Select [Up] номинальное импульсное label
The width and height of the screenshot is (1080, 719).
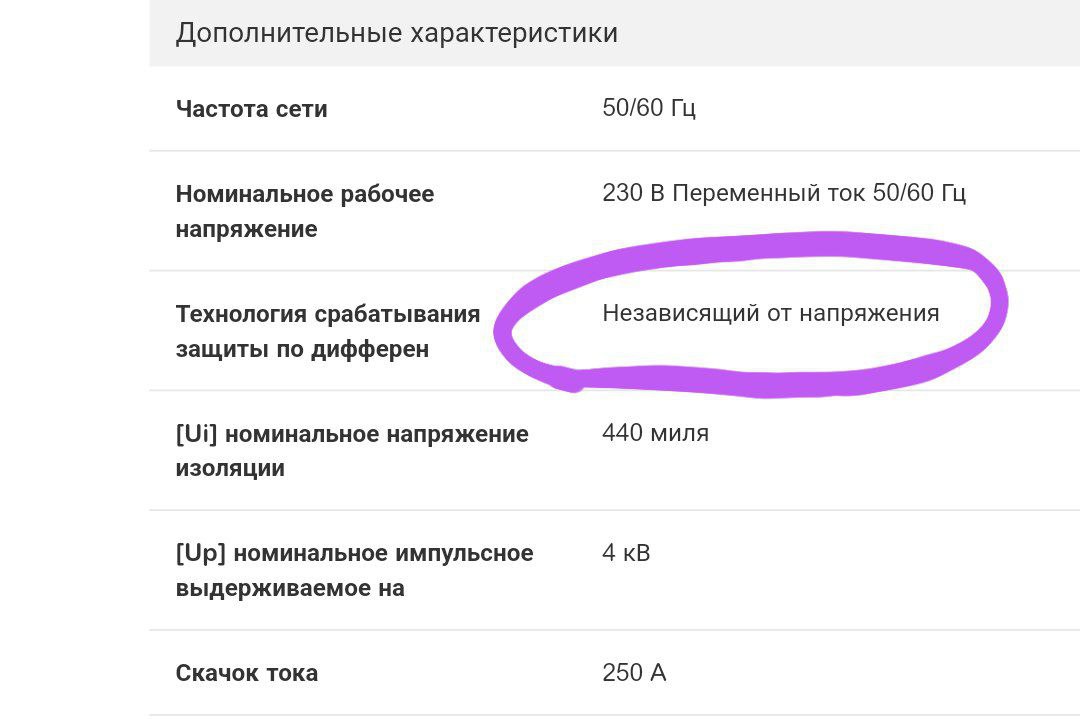(354, 570)
